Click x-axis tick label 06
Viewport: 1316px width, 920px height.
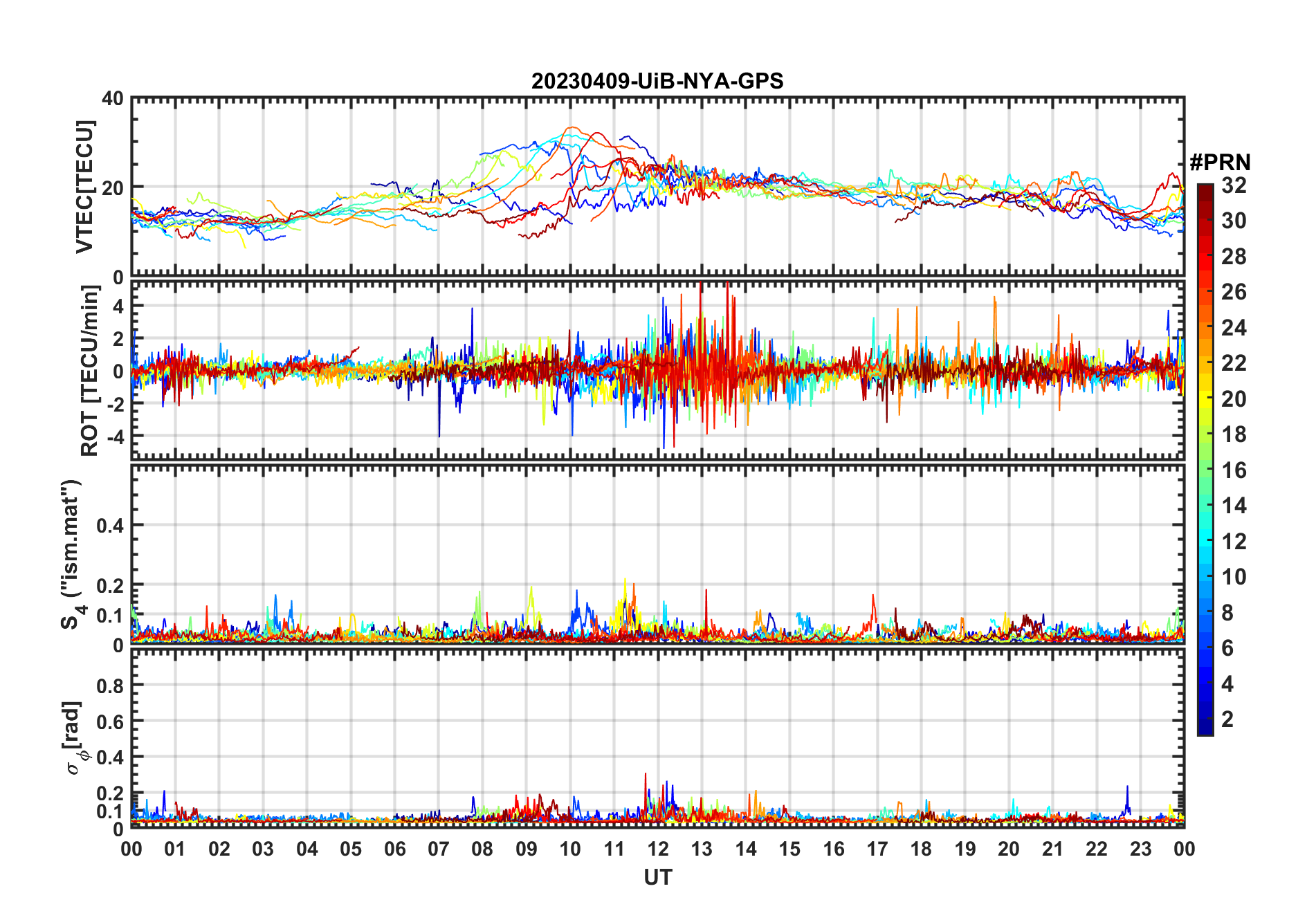coord(395,849)
